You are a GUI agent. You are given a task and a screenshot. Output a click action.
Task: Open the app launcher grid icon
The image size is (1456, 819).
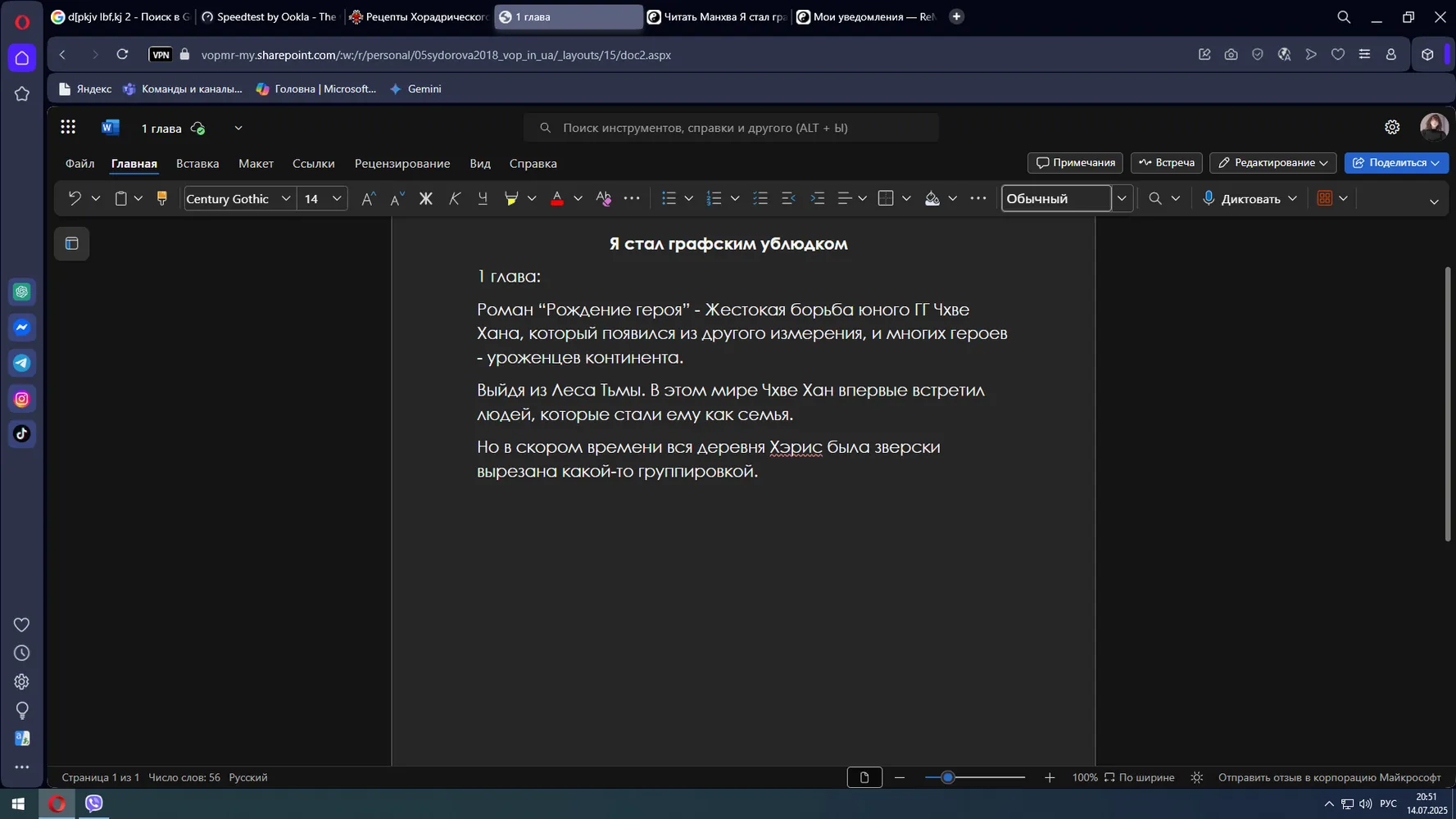click(68, 127)
